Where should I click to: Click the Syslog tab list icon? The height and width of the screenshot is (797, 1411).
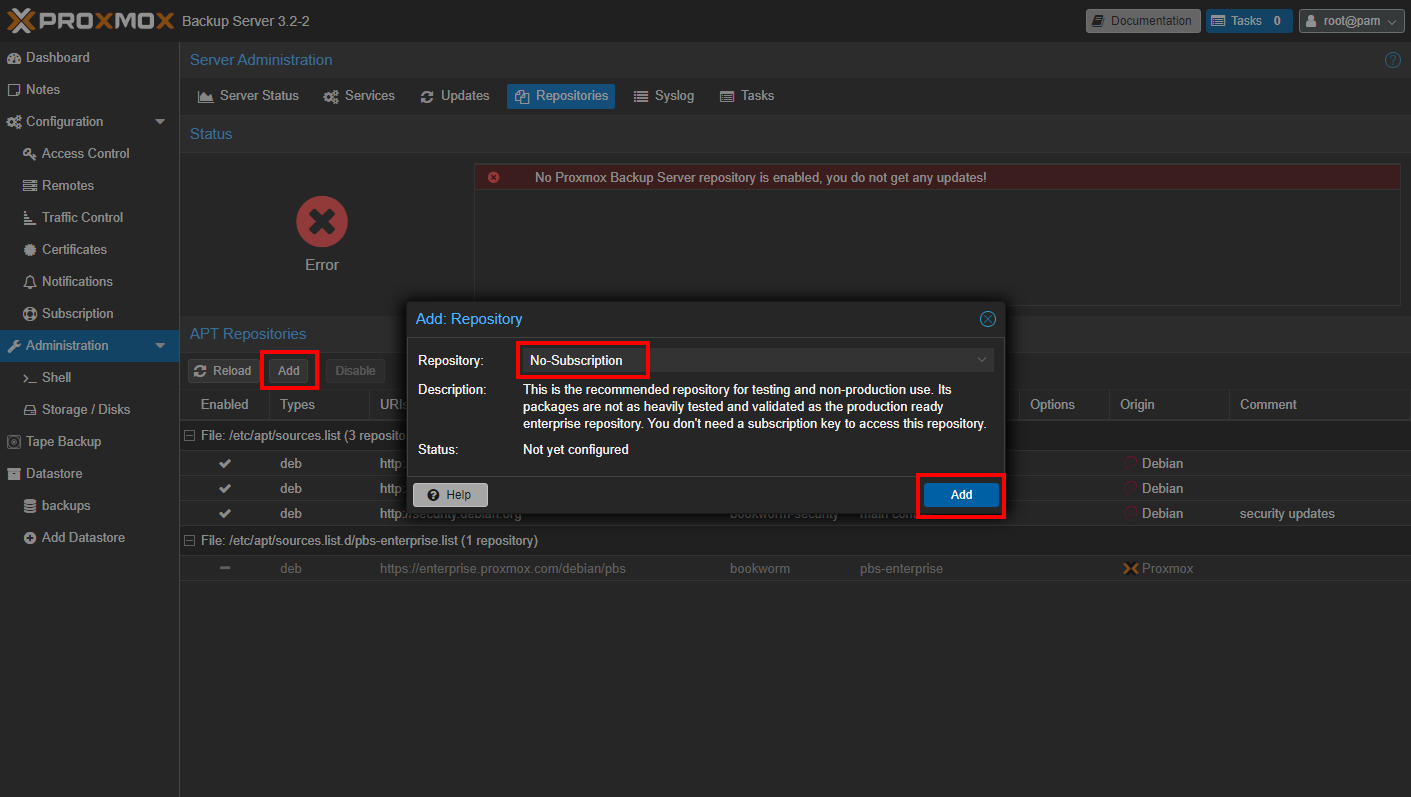pos(641,97)
